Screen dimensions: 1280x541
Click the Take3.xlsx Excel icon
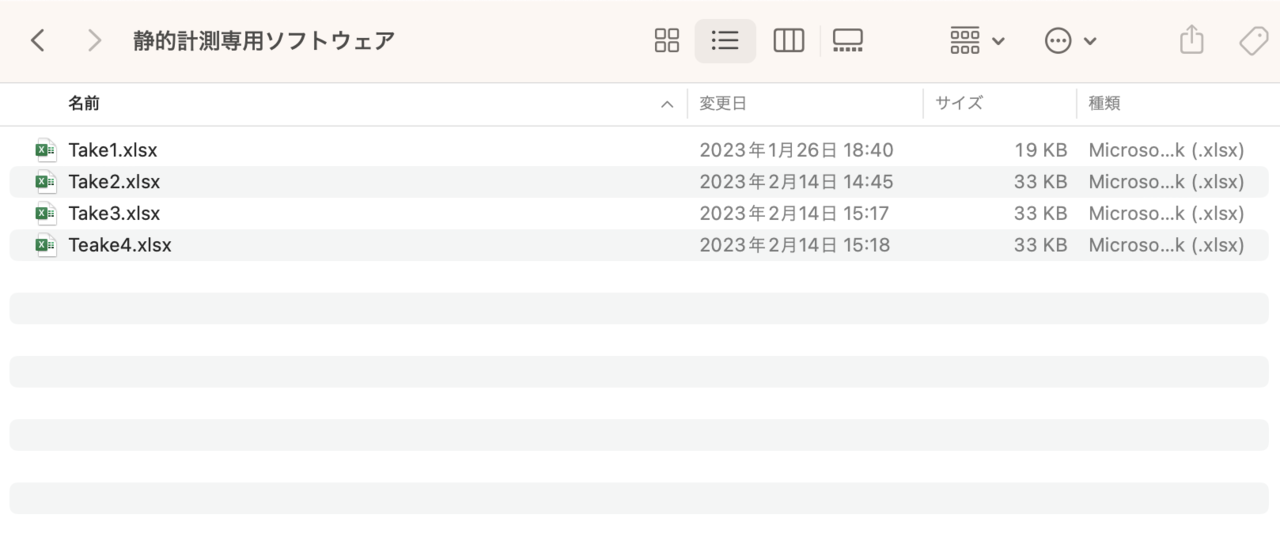46,213
